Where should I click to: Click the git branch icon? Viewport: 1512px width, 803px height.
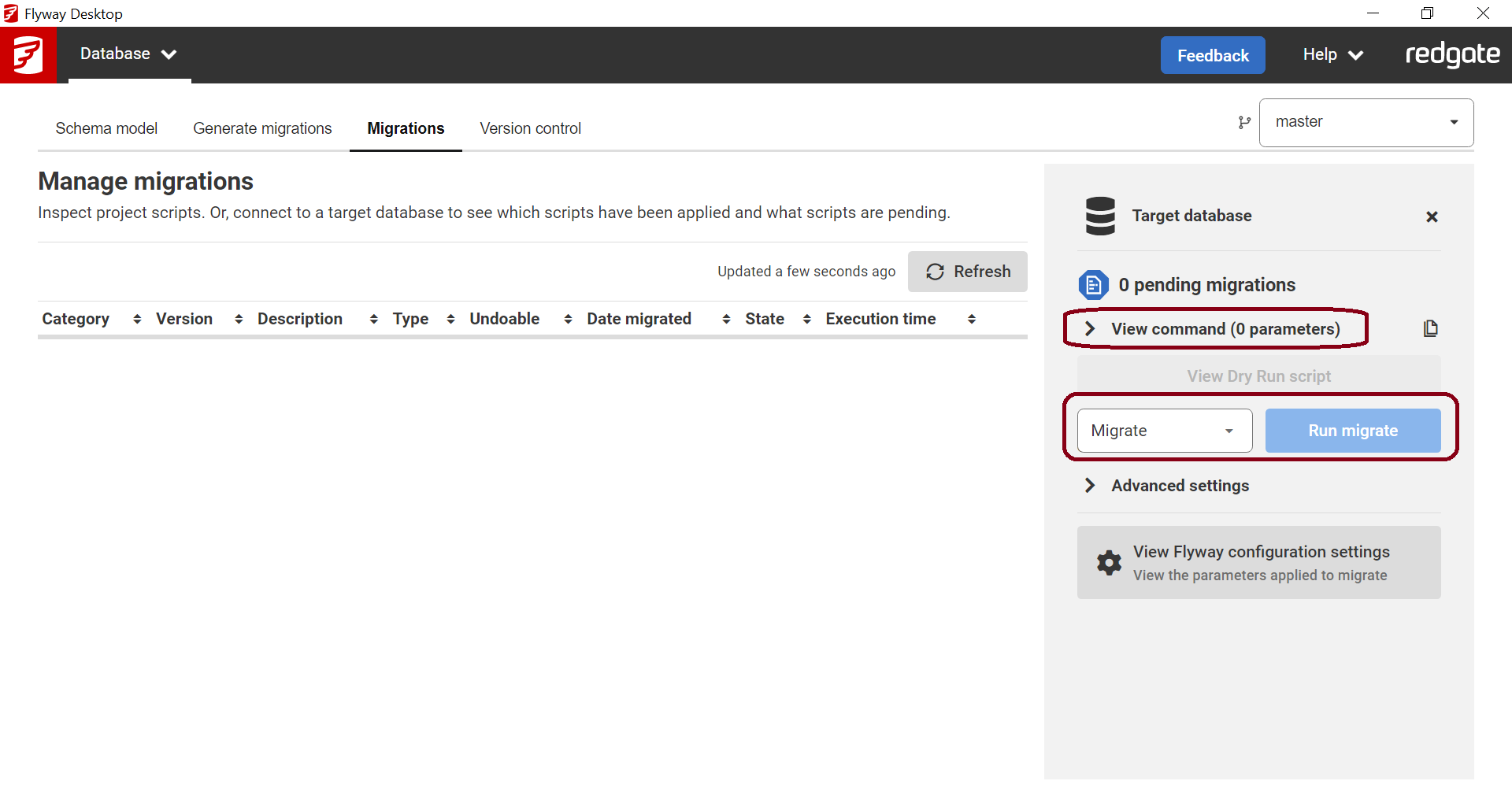click(x=1244, y=123)
